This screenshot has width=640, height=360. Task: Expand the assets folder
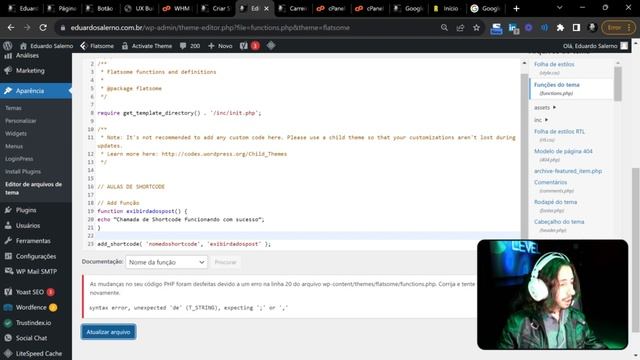(x=545, y=108)
